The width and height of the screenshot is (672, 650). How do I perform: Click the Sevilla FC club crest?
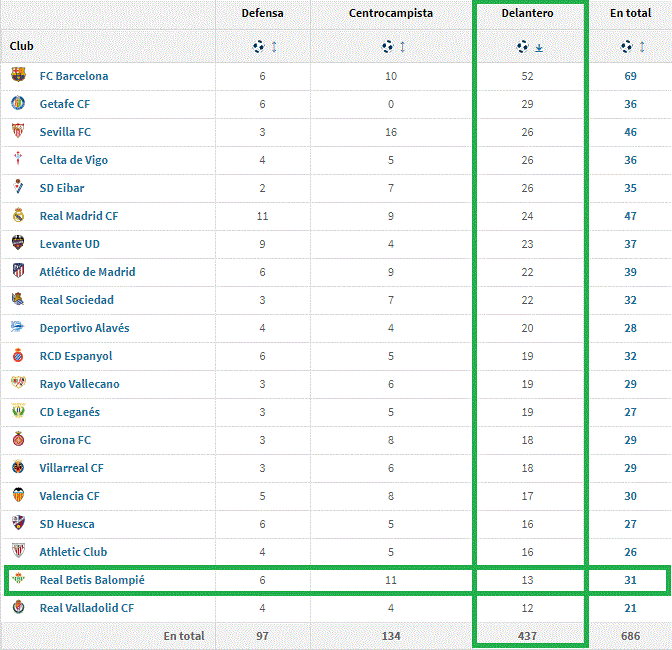pyautogui.click(x=18, y=132)
